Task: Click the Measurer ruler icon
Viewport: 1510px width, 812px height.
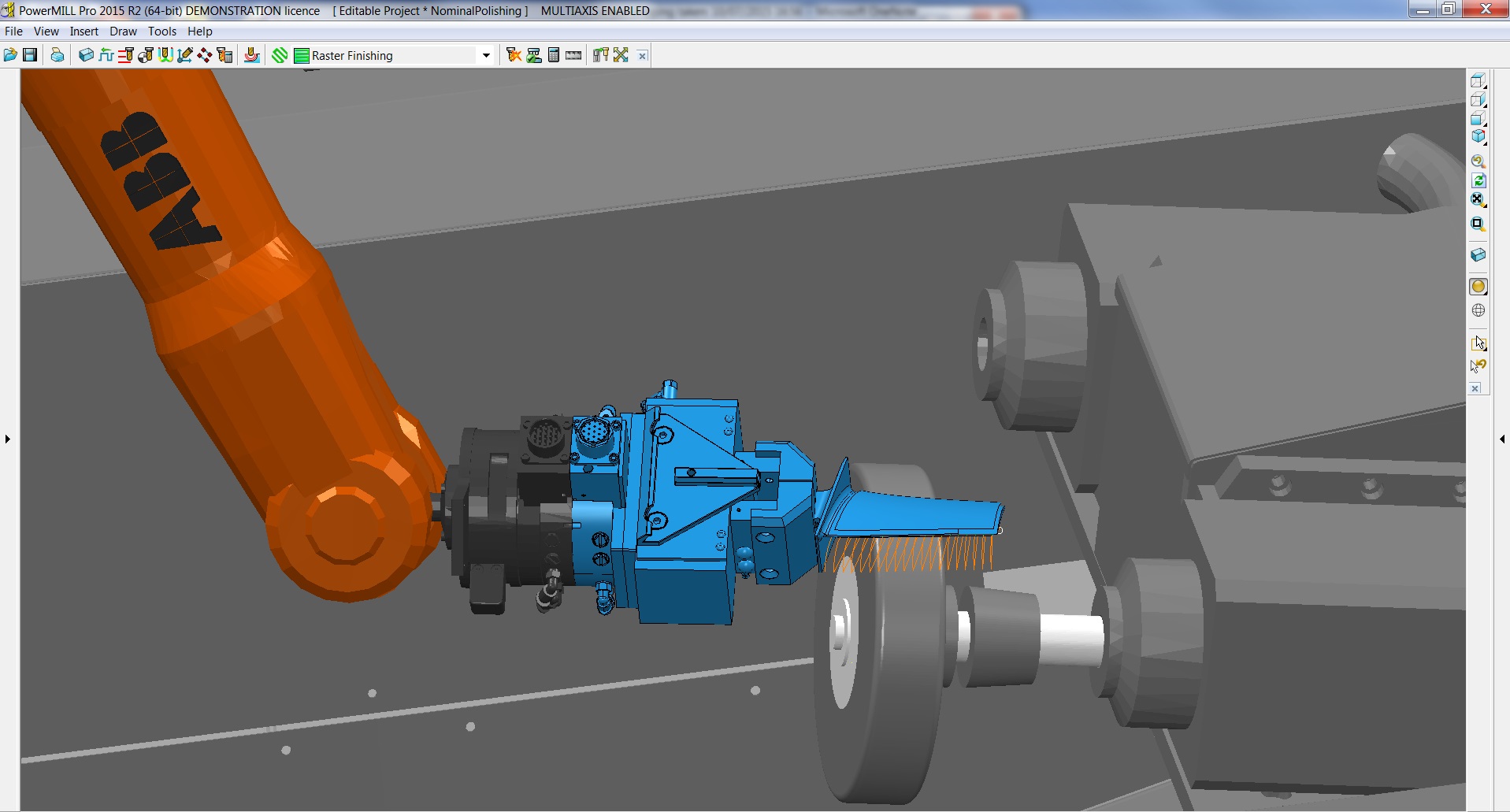Action: [573, 55]
